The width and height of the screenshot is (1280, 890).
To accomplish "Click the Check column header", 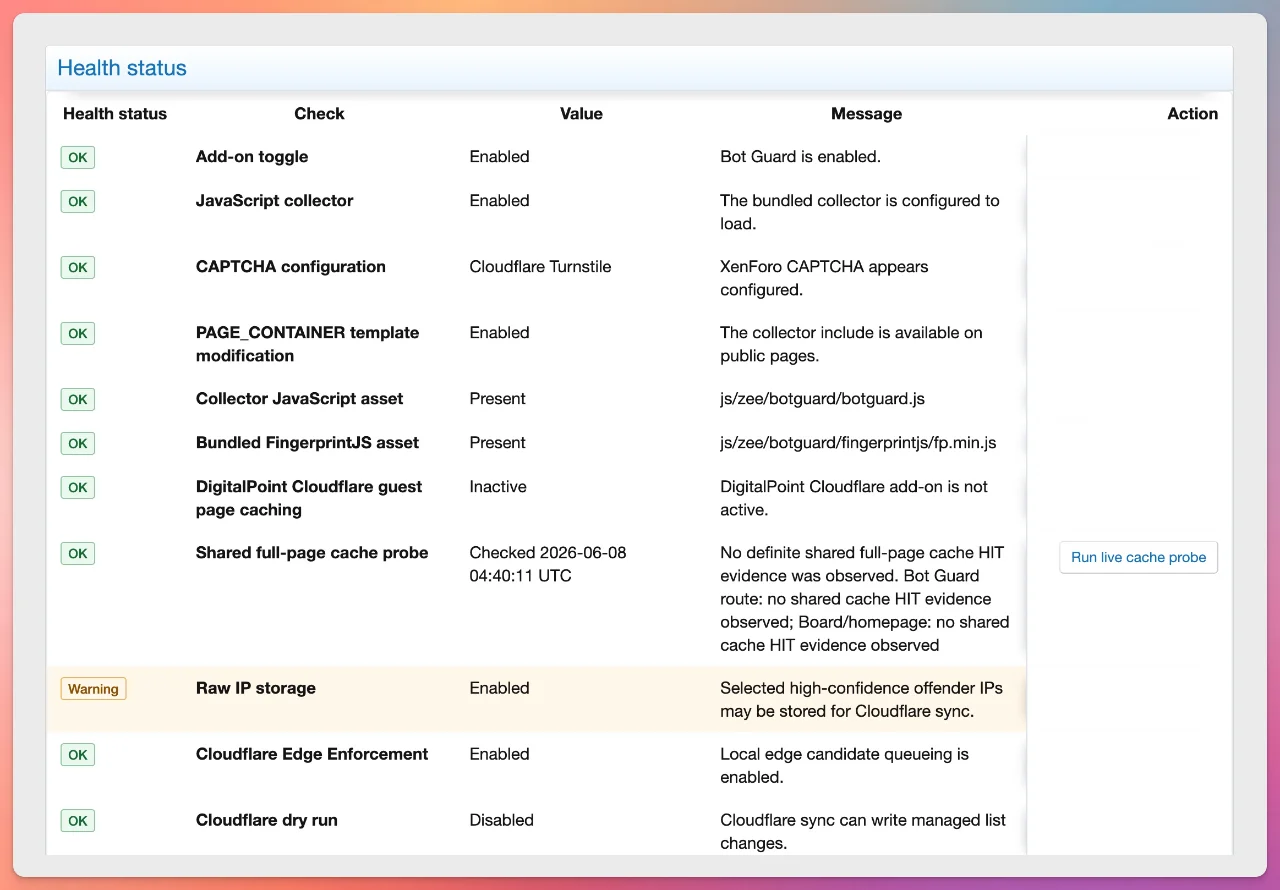I will [319, 114].
